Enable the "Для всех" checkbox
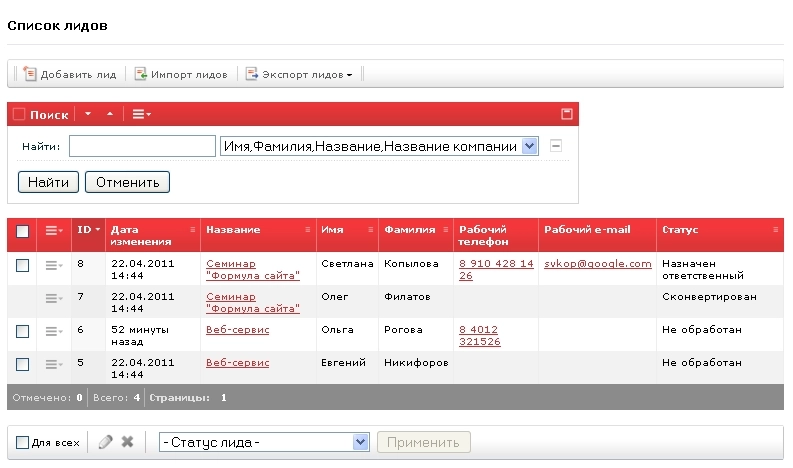Screen dimensions: 793x468 click(x=23, y=443)
